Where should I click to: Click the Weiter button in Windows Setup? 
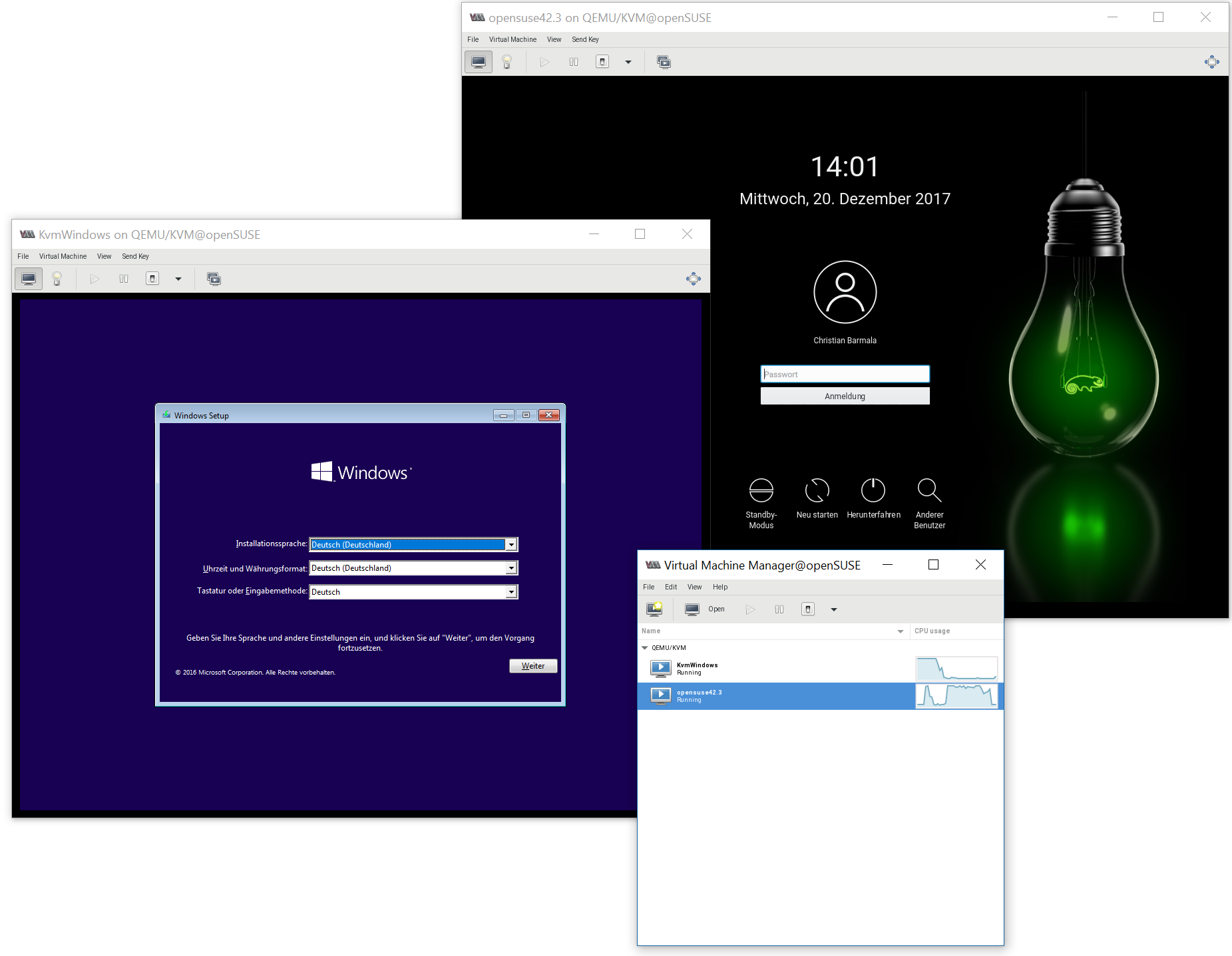tap(533, 666)
